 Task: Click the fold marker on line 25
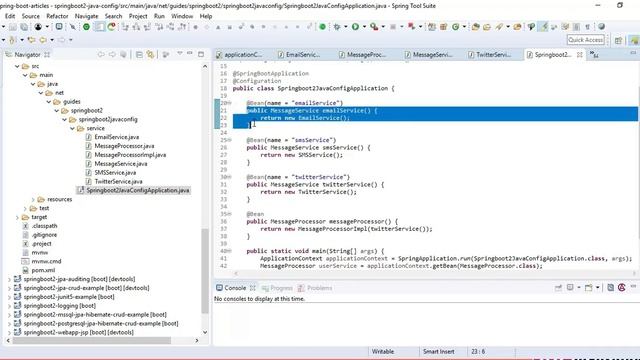click(229, 140)
